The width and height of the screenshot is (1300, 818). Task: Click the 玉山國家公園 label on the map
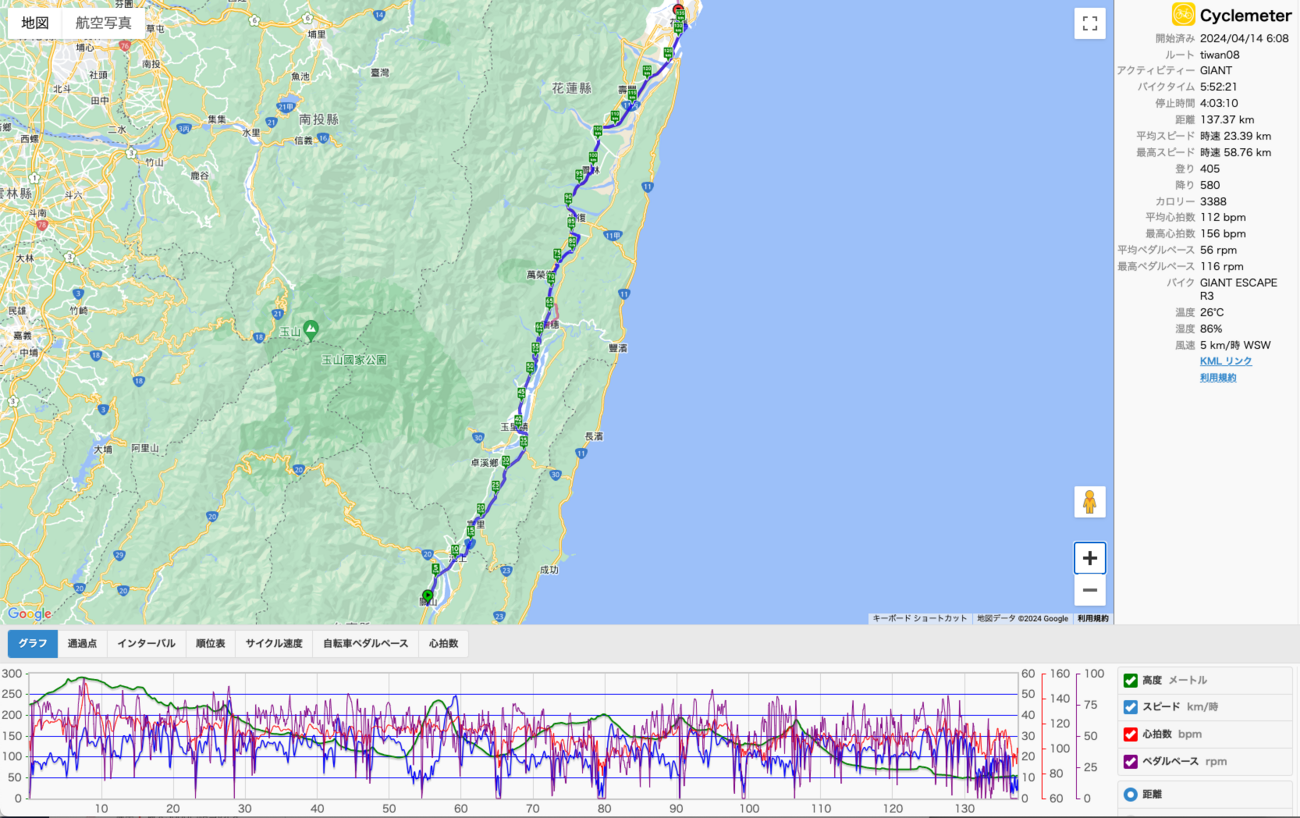[x=353, y=359]
